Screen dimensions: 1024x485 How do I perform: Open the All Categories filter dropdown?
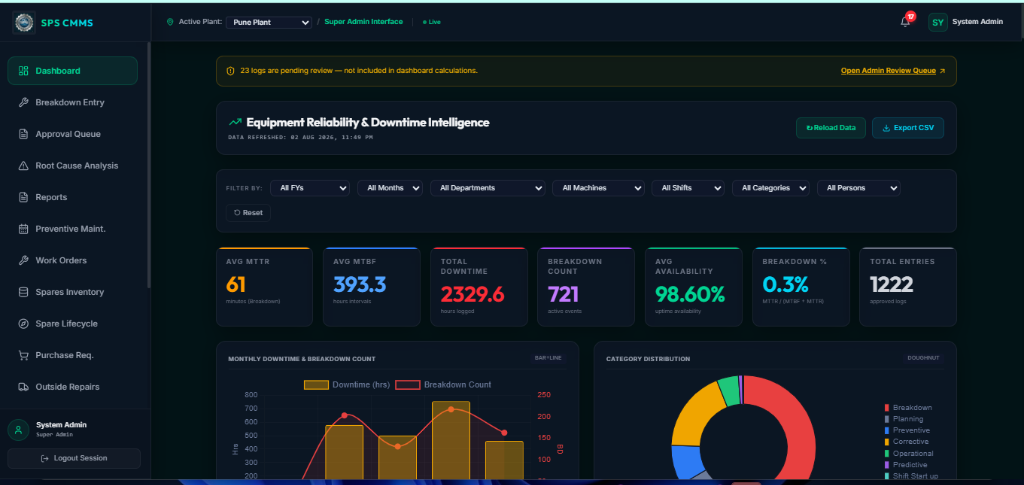(771, 188)
